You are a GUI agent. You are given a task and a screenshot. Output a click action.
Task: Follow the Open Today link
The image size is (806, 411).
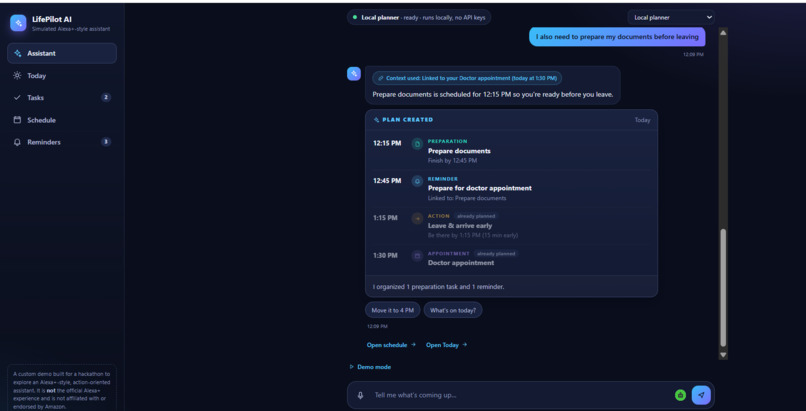pyautogui.click(x=446, y=345)
